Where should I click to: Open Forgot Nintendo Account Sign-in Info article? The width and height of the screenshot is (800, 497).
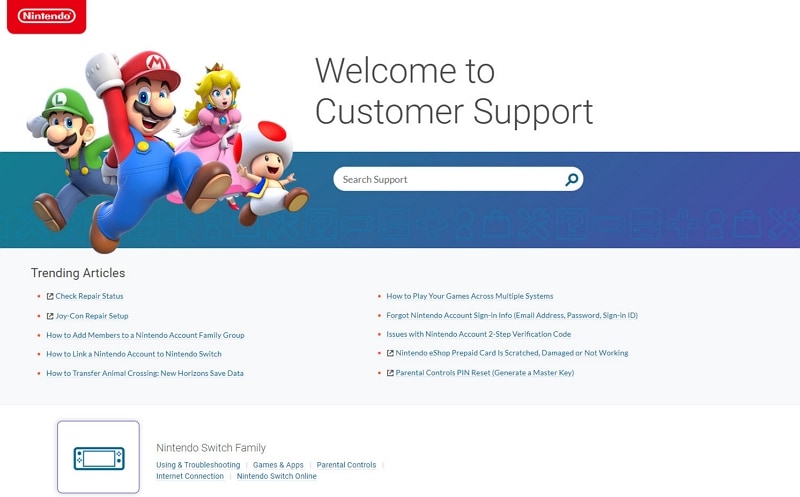pyautogui.click(x=512, y=315)
